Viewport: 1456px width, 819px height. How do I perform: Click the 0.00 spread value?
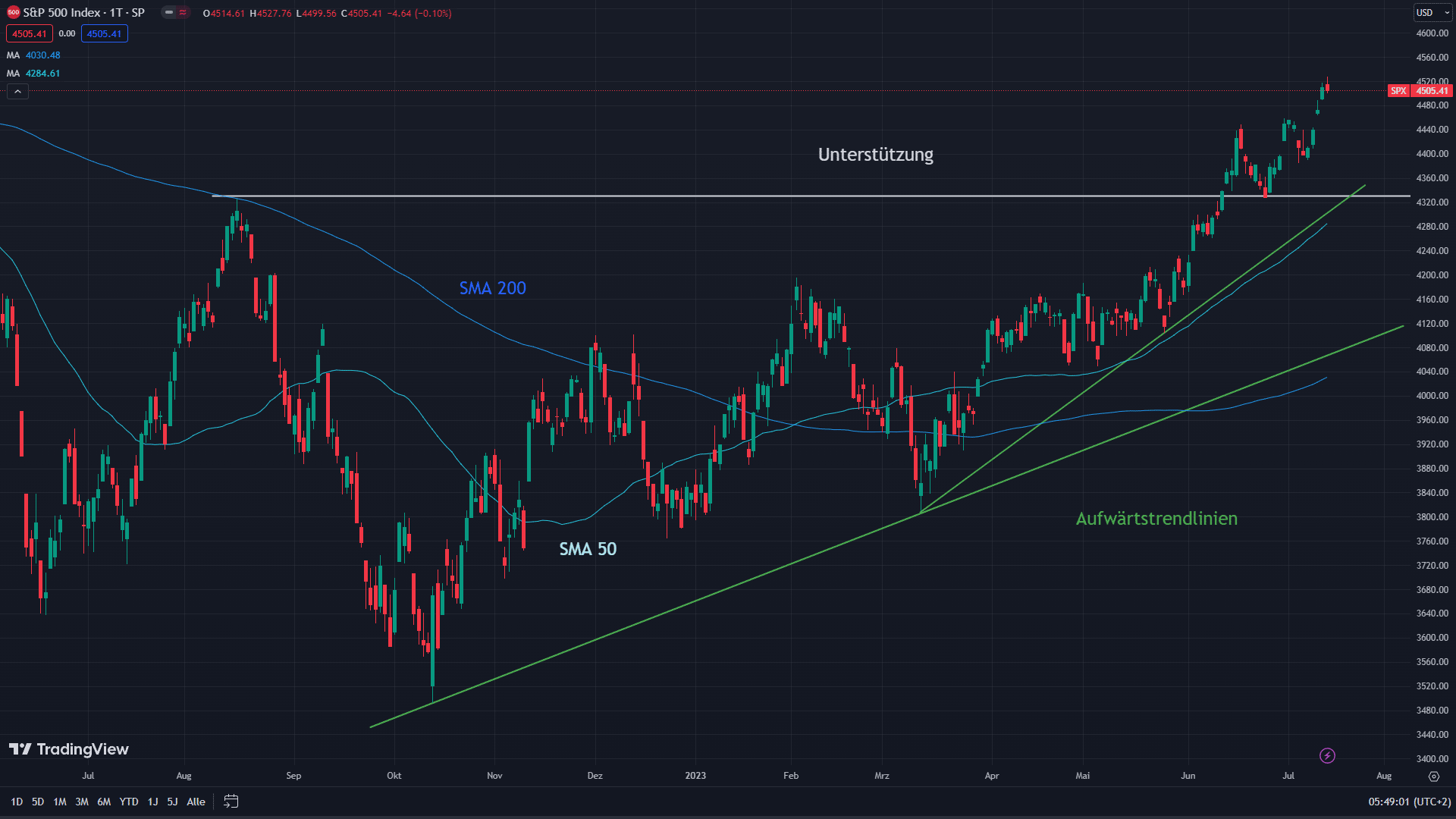67,34
